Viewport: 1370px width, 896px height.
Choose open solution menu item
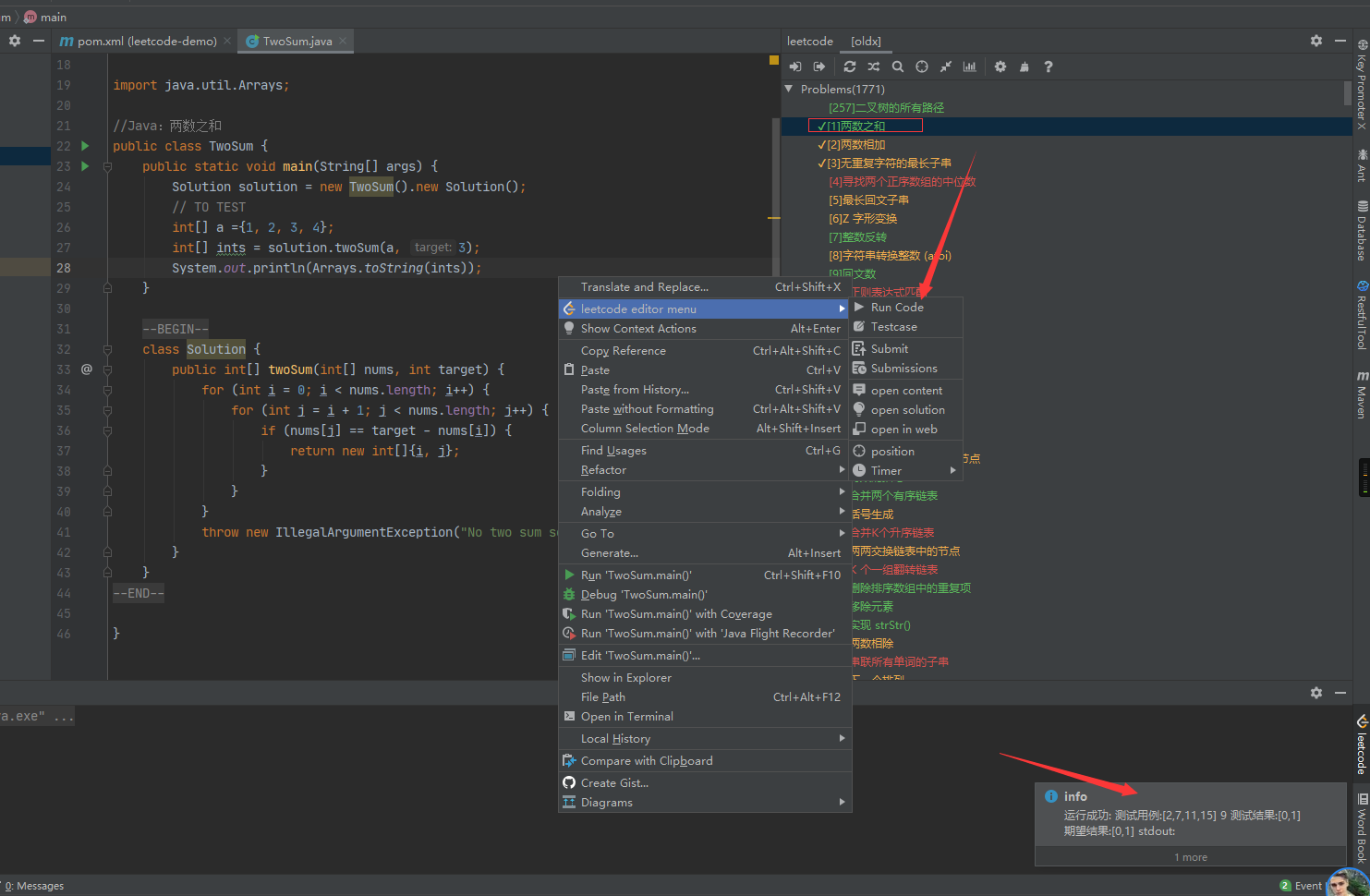pyautogui.click(x=906, y=409)
